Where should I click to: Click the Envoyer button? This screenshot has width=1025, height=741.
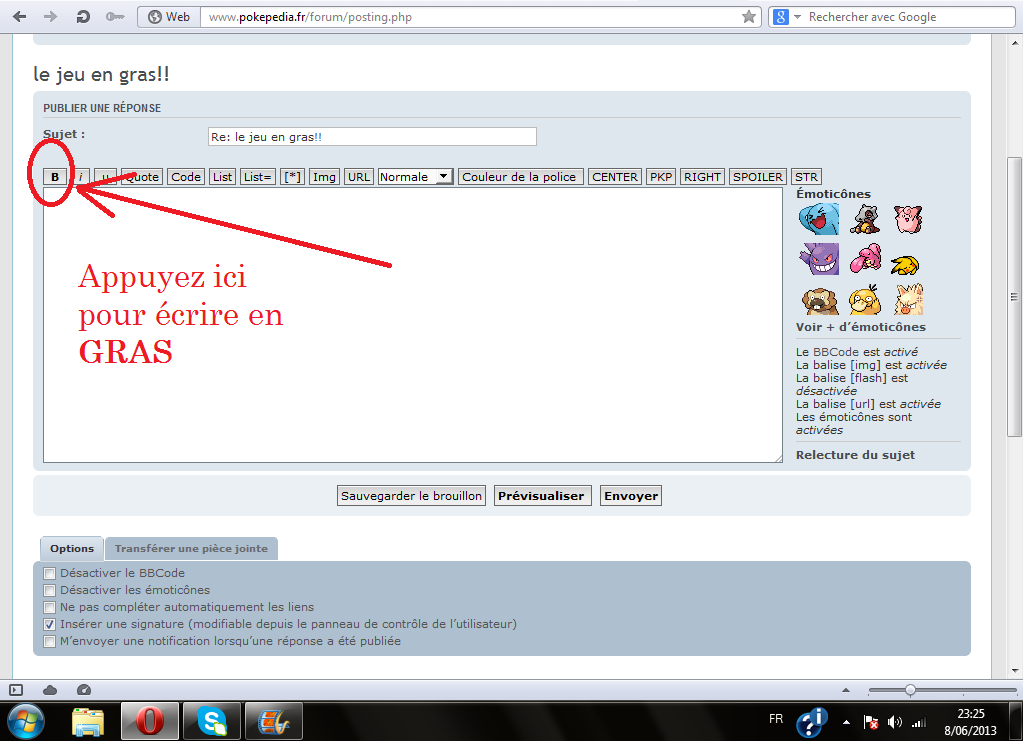(631, 496)
